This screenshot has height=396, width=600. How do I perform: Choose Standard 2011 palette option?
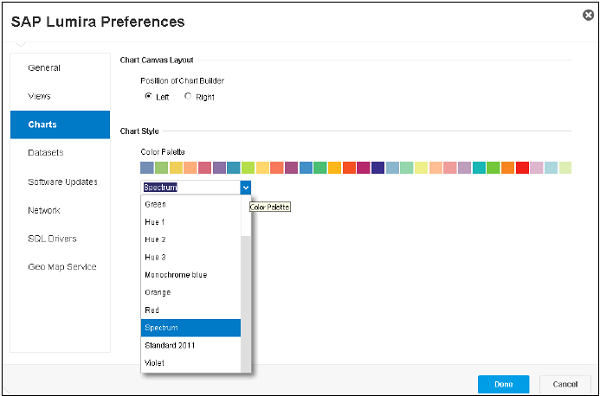tap(191, 345)
